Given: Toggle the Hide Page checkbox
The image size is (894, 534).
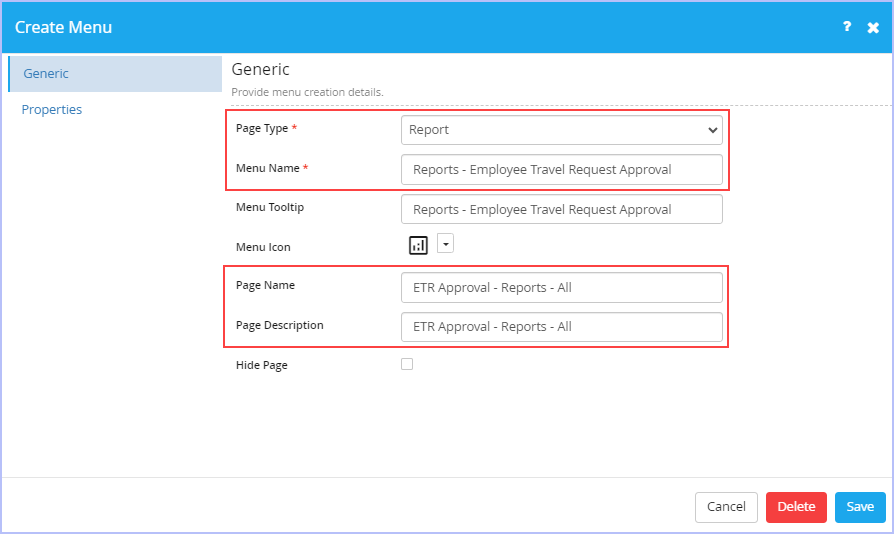Looking at the screenshot, I should (x=407, y=364).
